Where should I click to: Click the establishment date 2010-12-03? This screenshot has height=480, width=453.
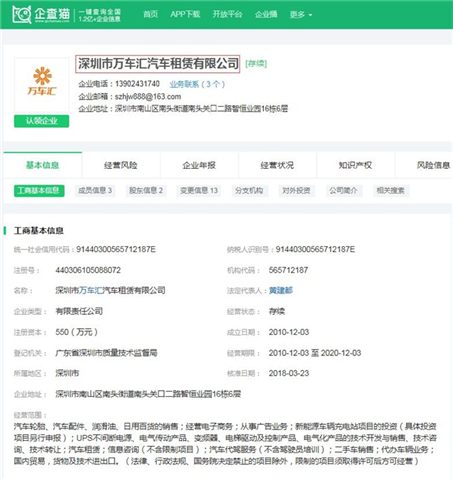[x=289, y=332]
